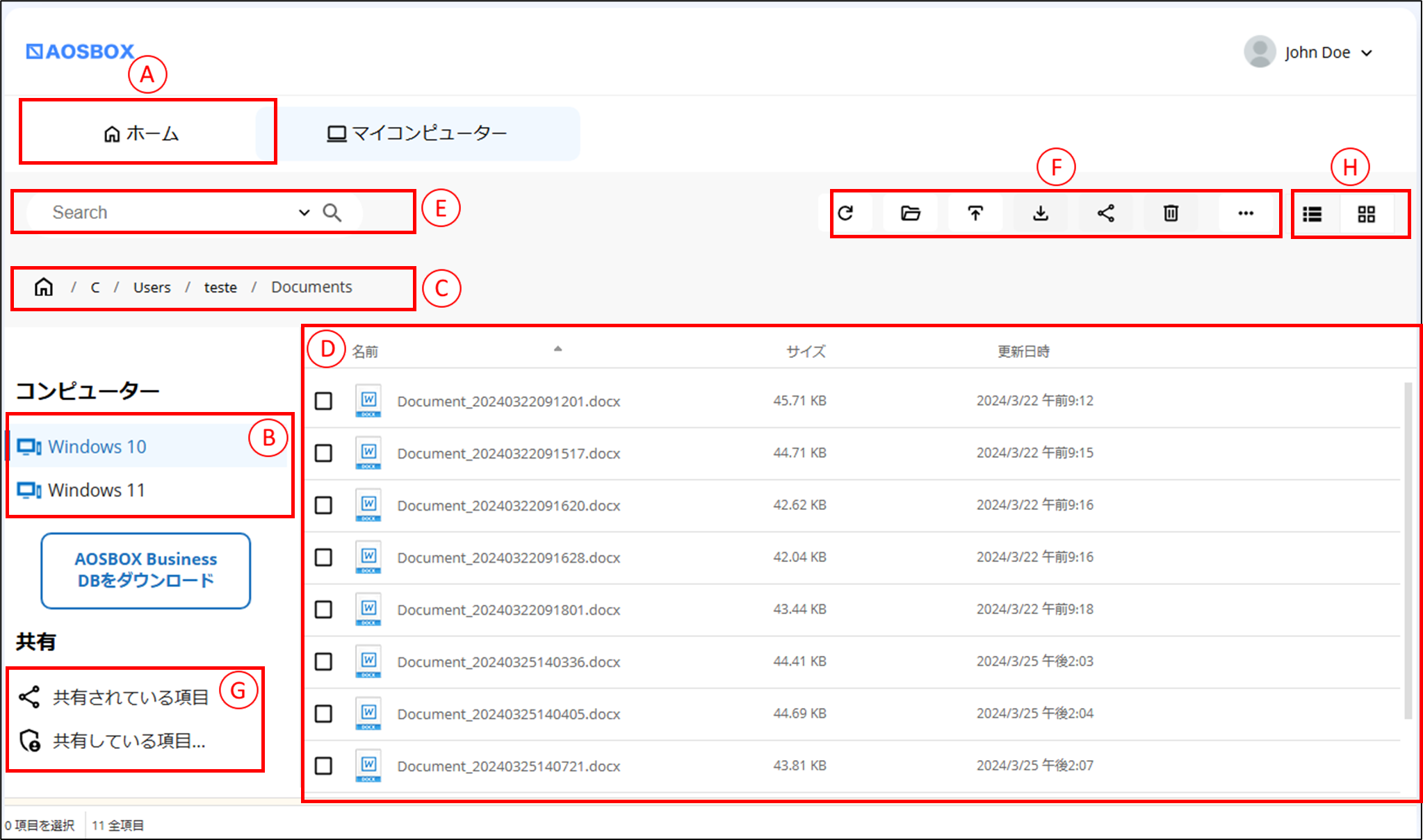The width and height of the screenshot is (1423, 840).
Task: Tick checkbox for Document_20240325140336.docx
Action: 323,661
